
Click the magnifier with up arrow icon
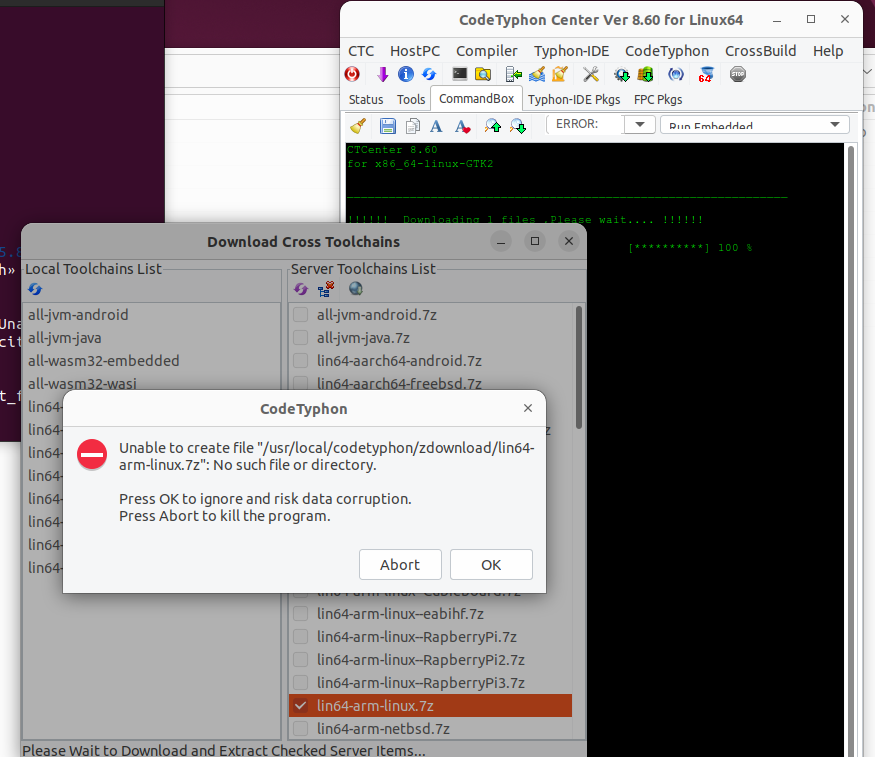(493, 126)
